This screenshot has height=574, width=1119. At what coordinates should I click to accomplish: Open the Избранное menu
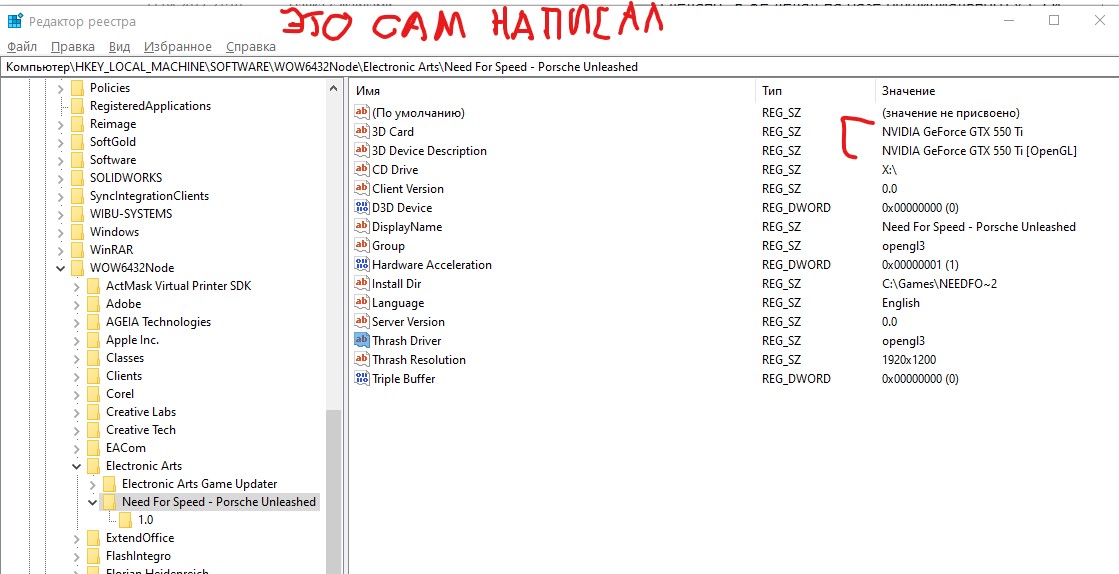[x=178, y=46]
